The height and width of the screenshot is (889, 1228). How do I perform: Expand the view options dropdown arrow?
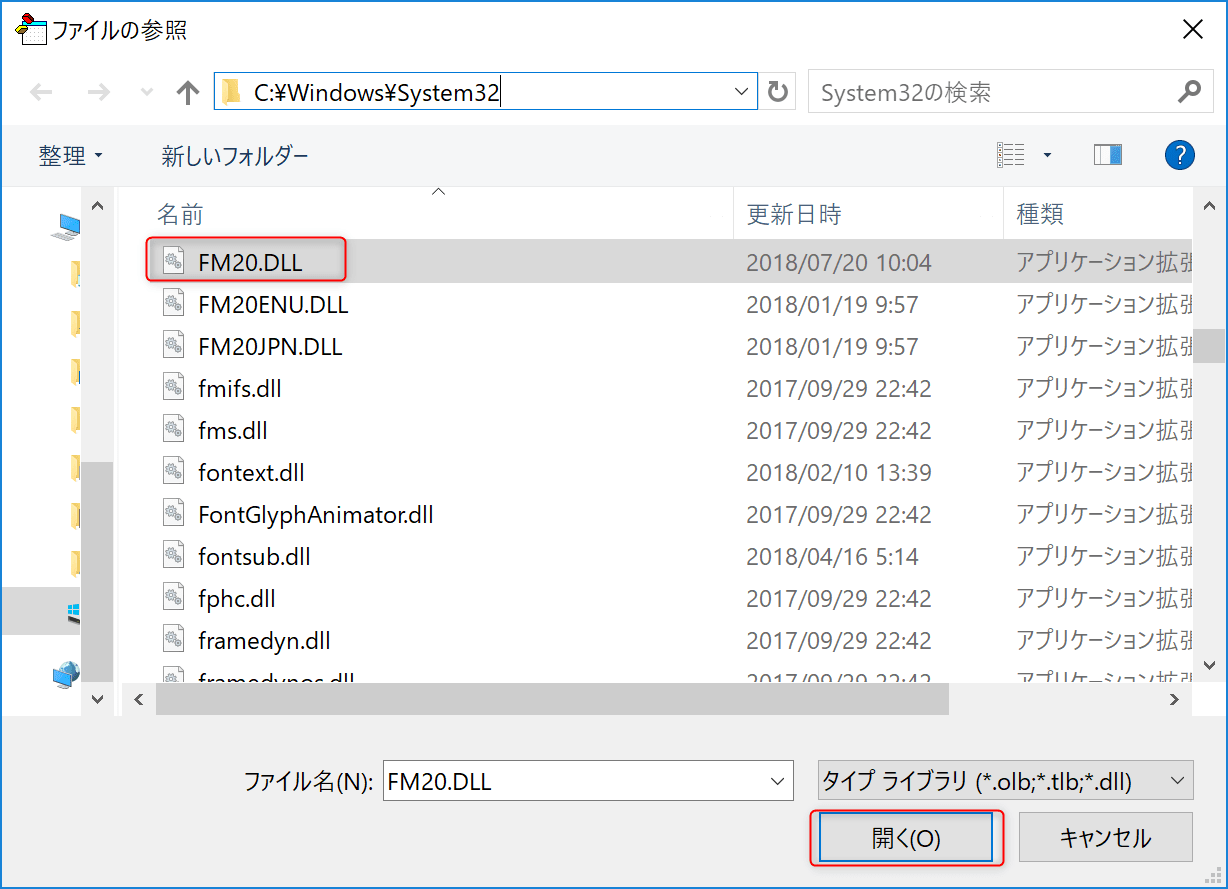click(x=1047, y=155)
